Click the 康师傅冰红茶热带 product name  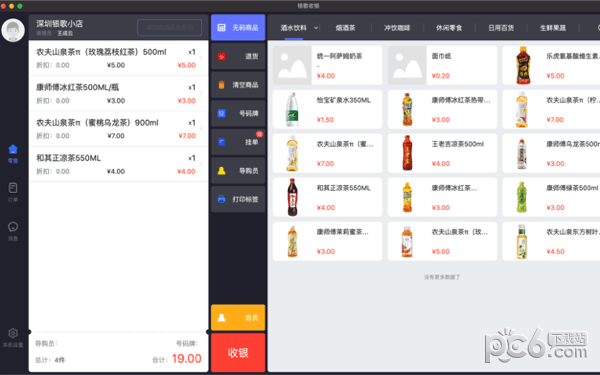point(461,100)
